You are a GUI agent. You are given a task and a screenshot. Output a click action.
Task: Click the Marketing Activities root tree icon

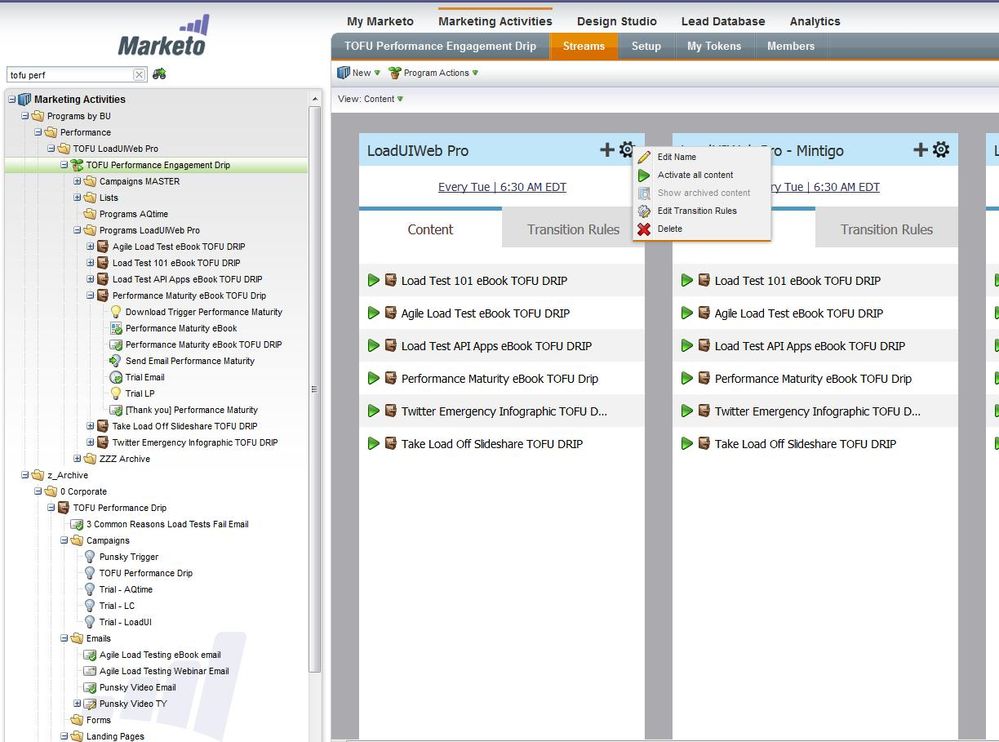pos(24,99)
